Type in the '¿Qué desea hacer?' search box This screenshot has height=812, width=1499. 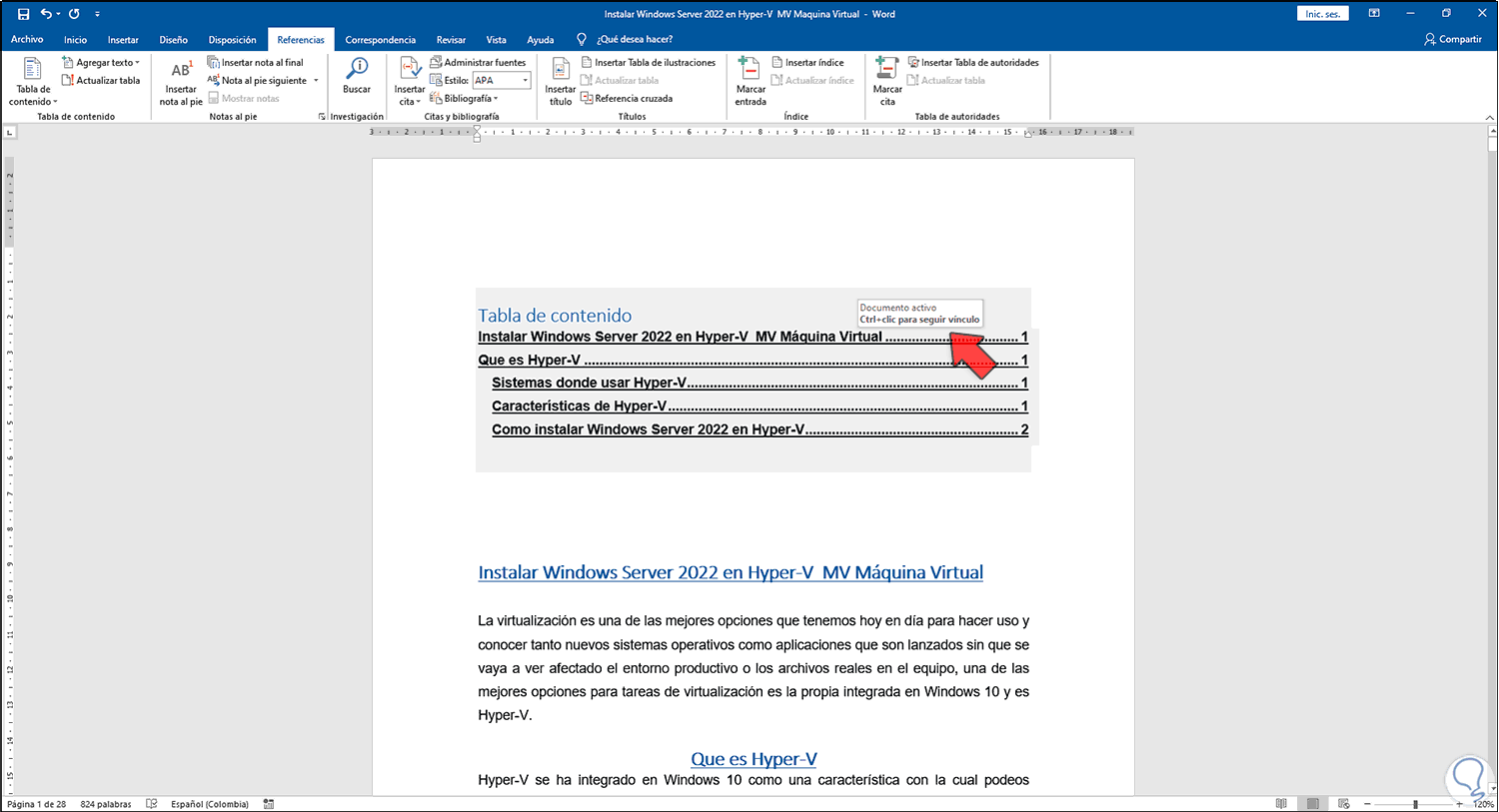tap(635, 40)
